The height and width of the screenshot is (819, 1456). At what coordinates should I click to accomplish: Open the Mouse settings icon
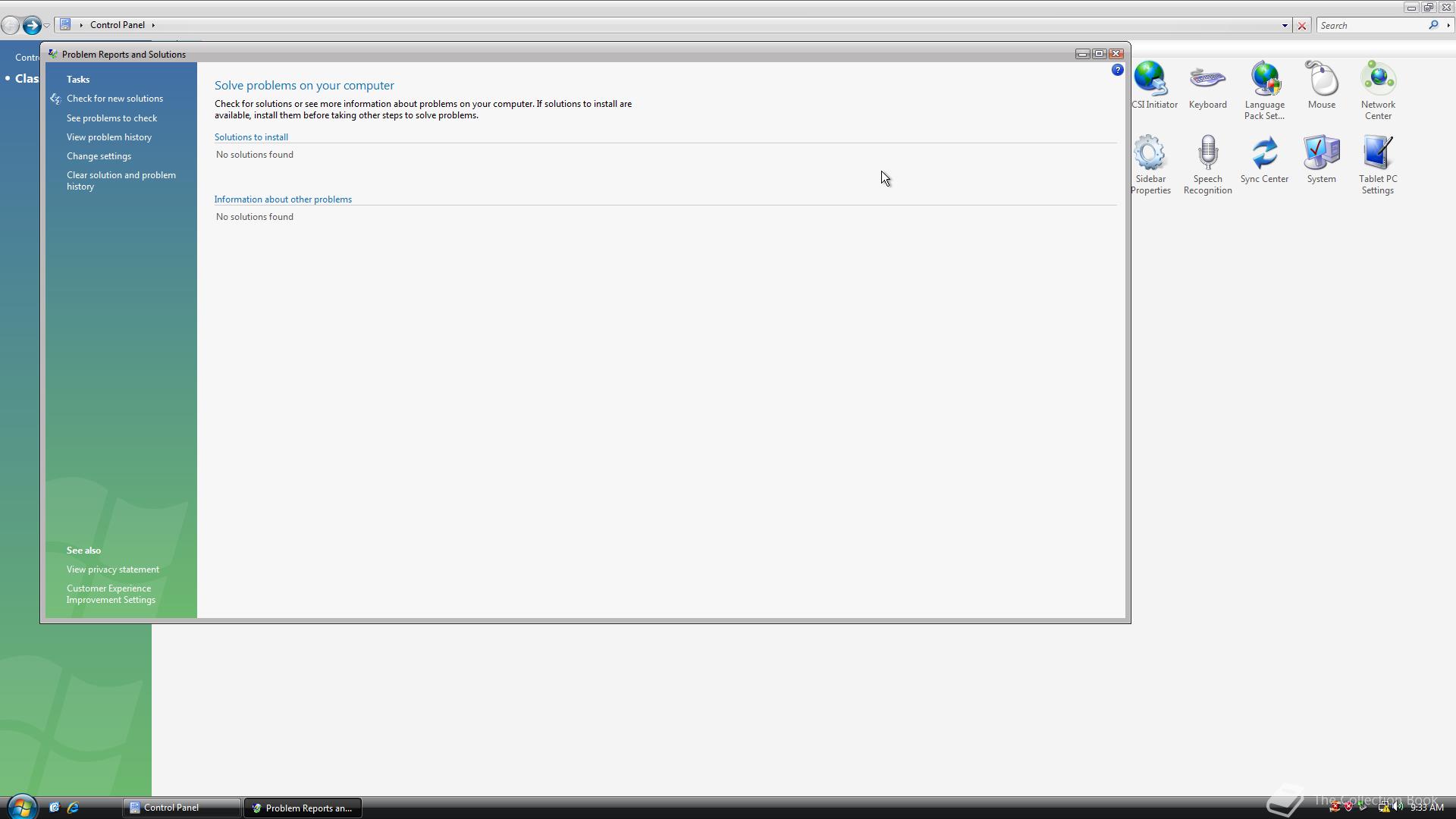1321,86
